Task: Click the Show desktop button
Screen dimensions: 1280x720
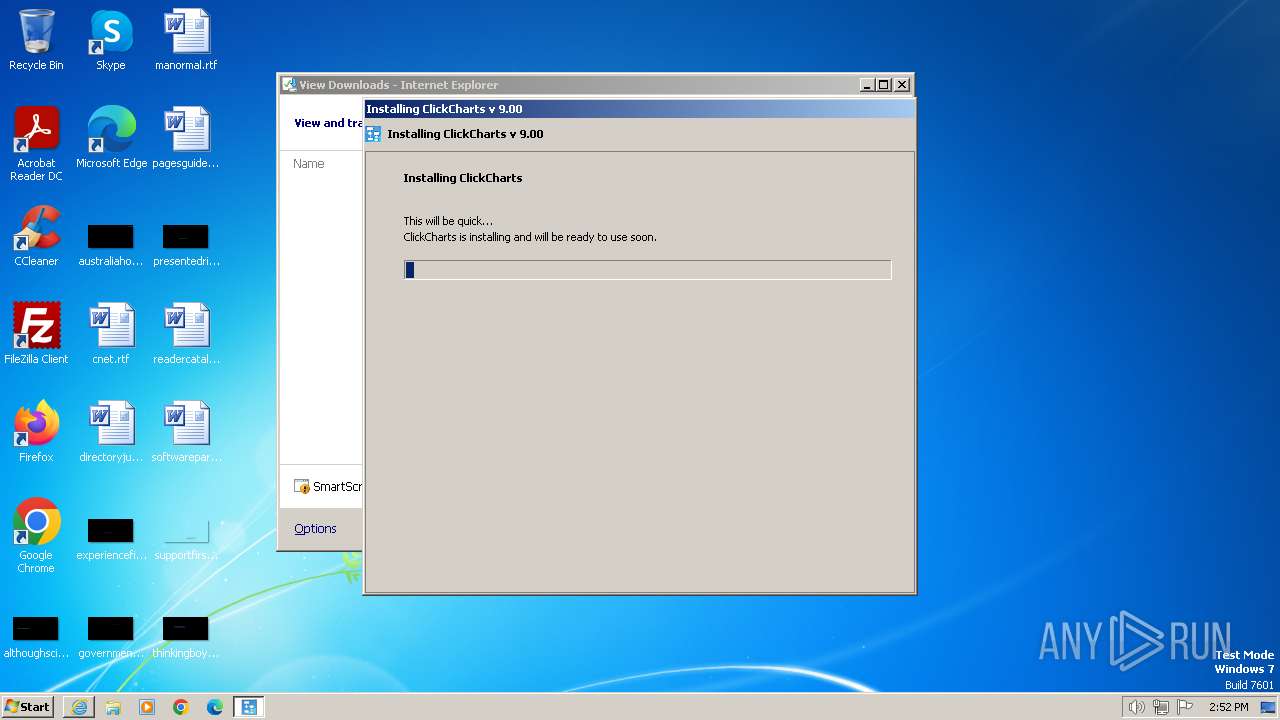Action: point(1268,707)
